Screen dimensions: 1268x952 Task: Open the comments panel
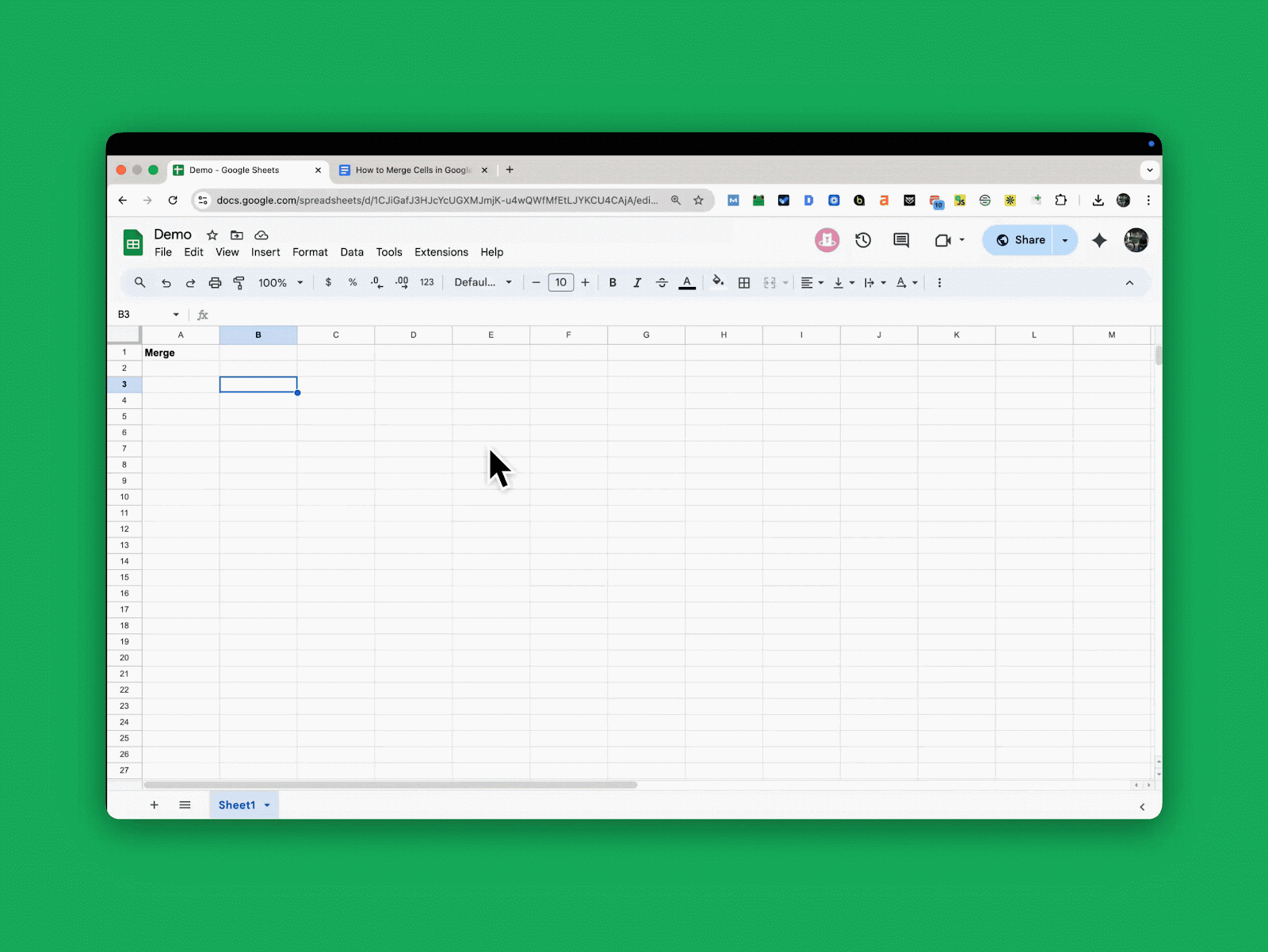pyautogui.click(x=900, y=240)
